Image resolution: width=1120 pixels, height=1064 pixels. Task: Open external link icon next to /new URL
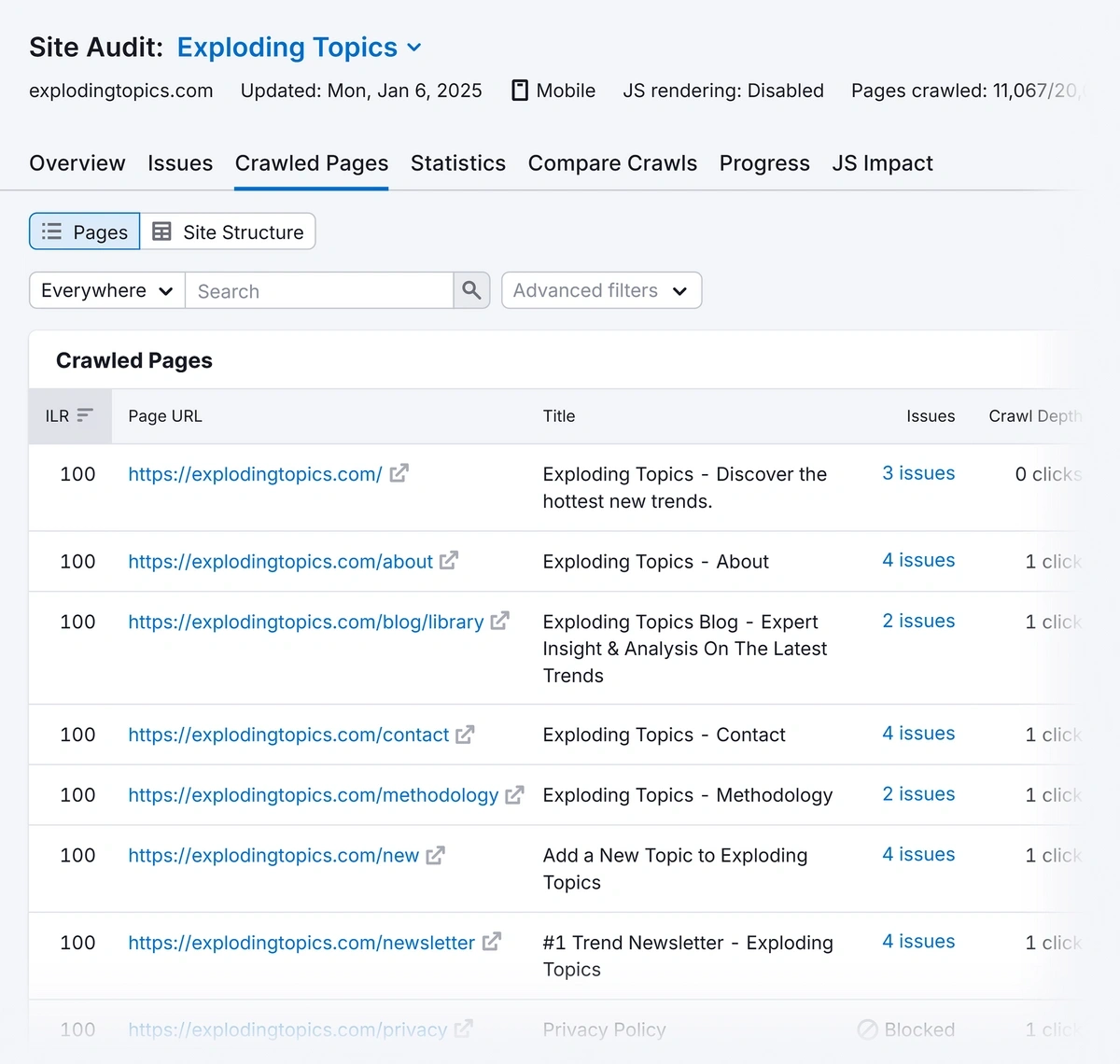point(435,855)
